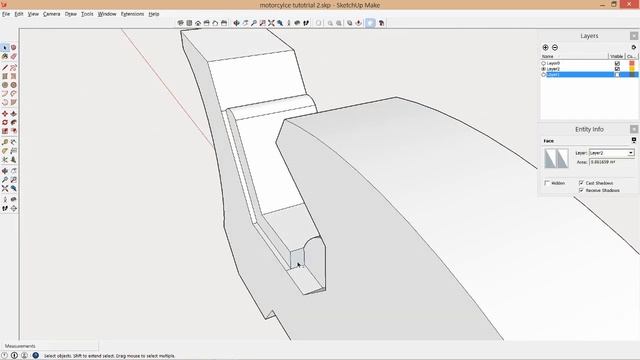This screenshot has height=360, width=640.
Task: Select the Follow Me tool
Action: (13, 122)
